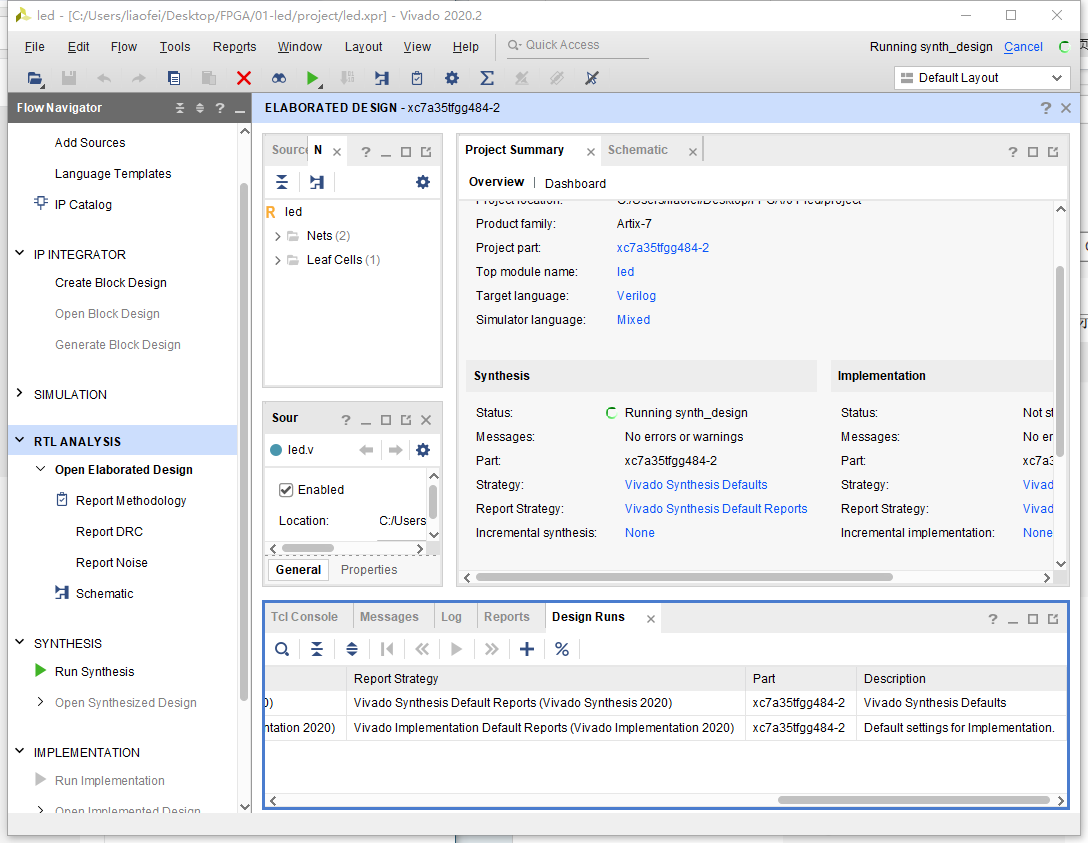
Task: Collapse the IP INTEGRATOR section
Action: coord(19,254)
